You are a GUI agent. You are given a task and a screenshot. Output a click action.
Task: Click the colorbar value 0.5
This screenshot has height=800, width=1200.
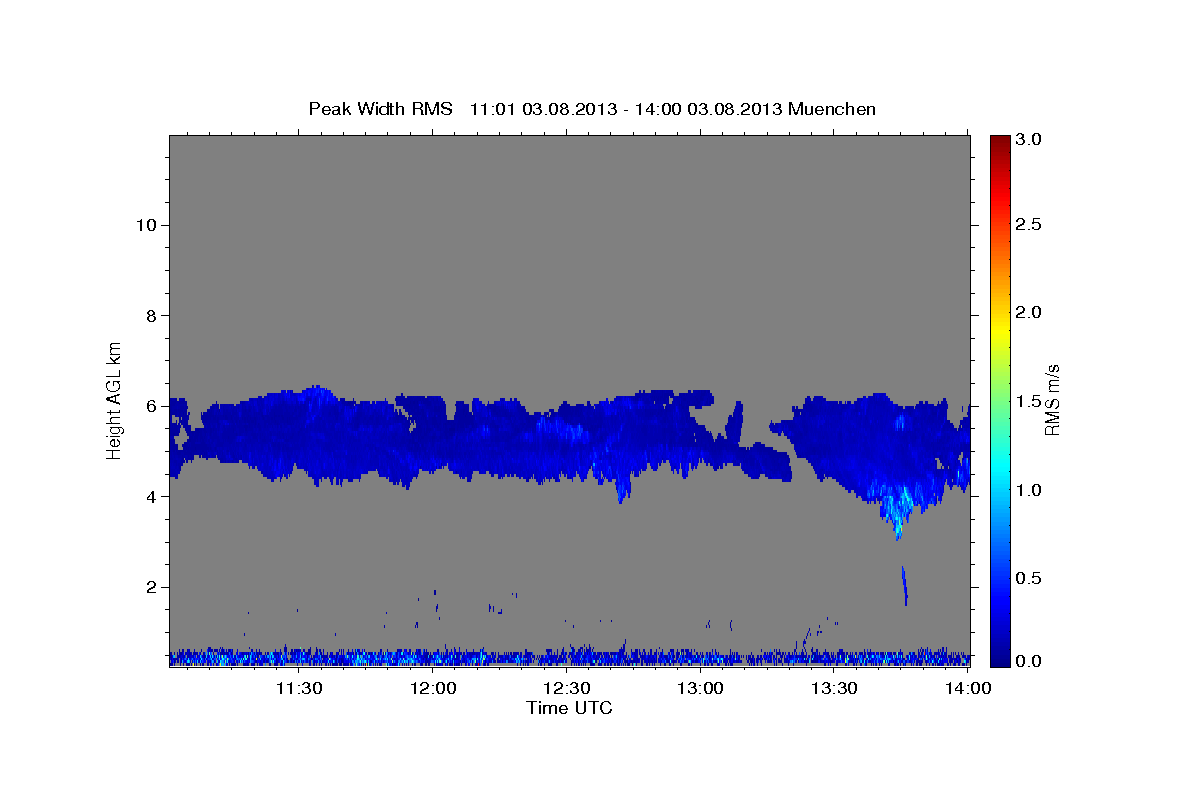[x=1031, y=577]
